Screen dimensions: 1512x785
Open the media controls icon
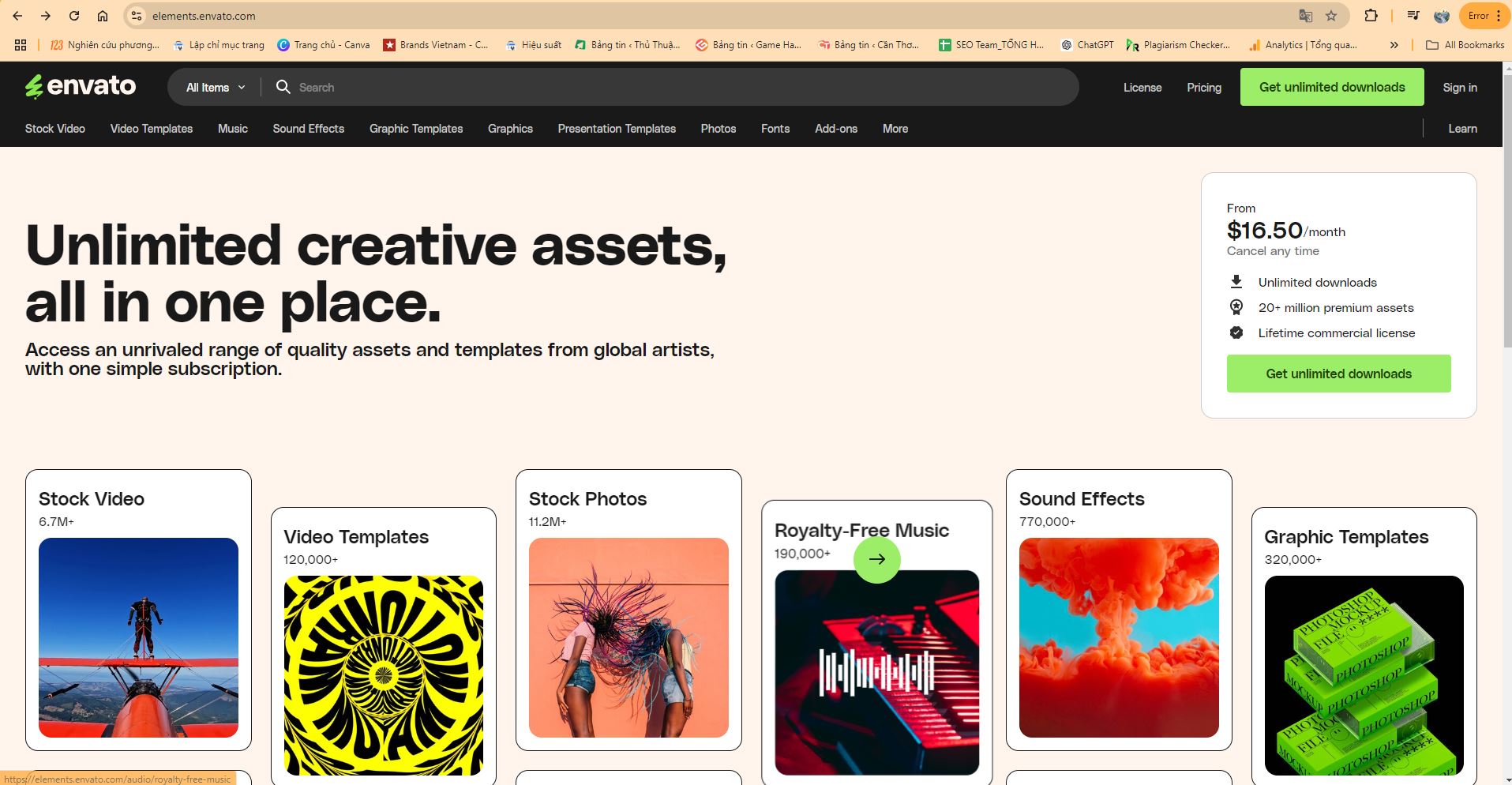coord(1413,16)
